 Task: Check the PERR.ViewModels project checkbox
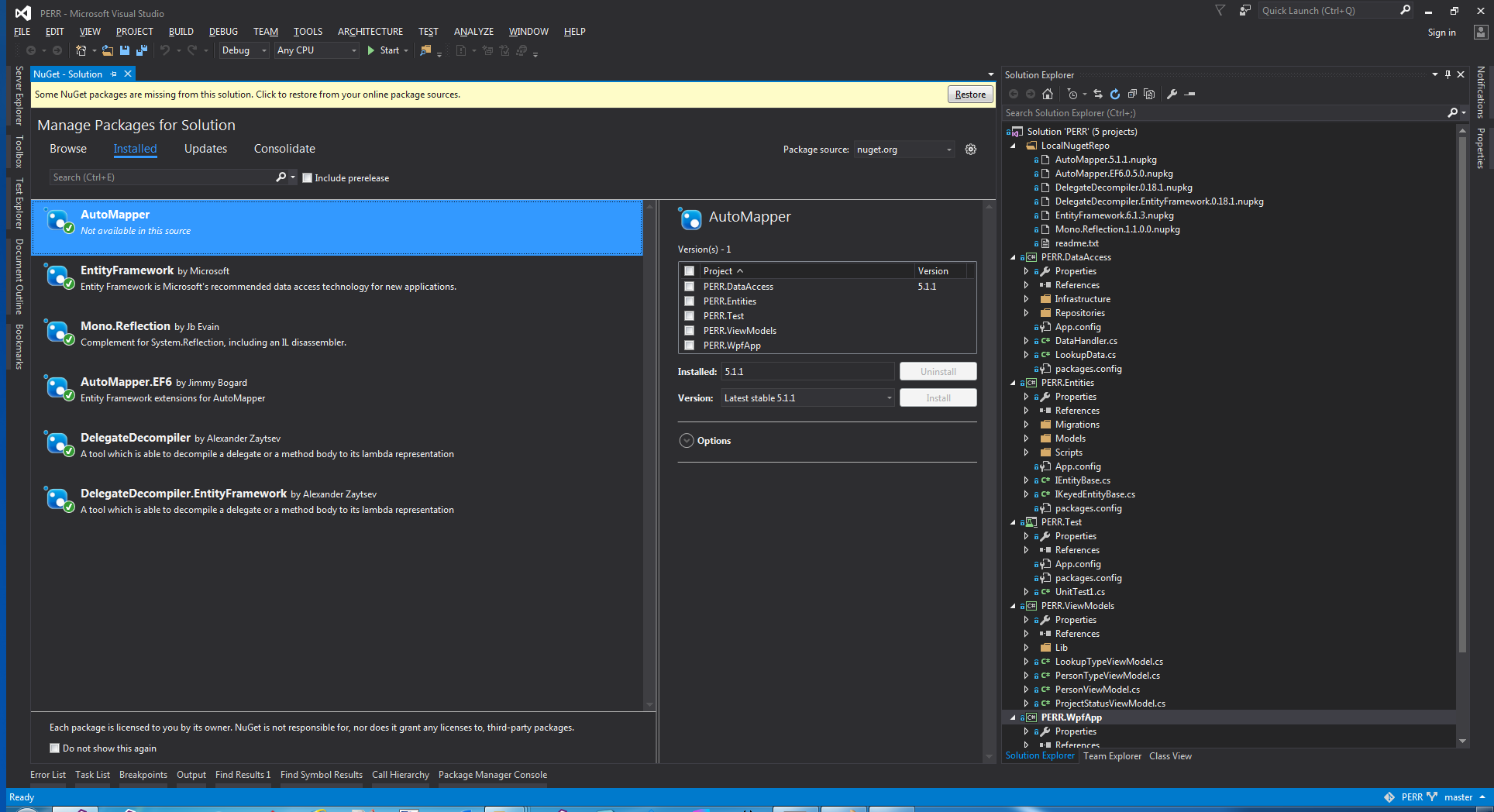tap(689, 331)
